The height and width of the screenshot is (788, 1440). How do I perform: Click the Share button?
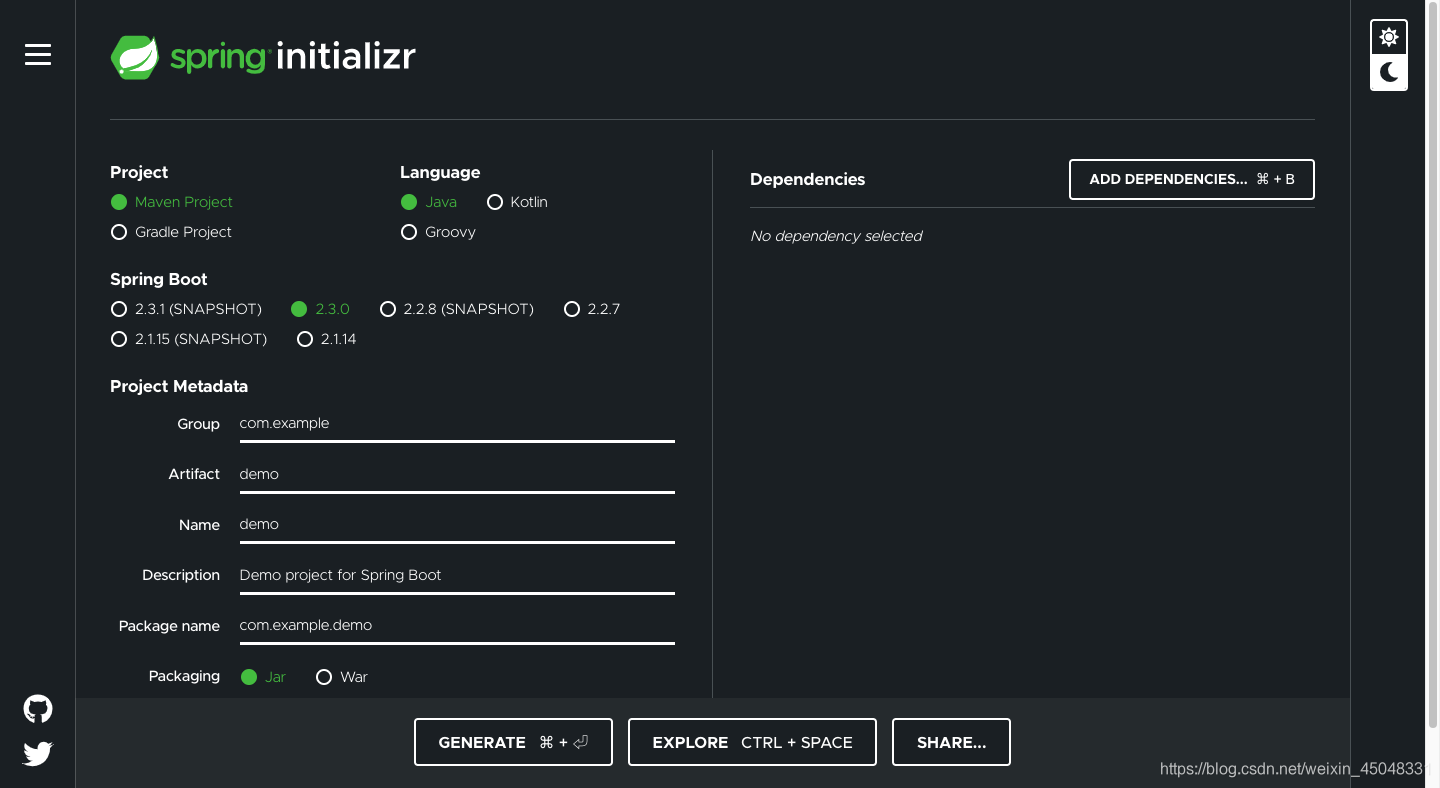[951, 742]
